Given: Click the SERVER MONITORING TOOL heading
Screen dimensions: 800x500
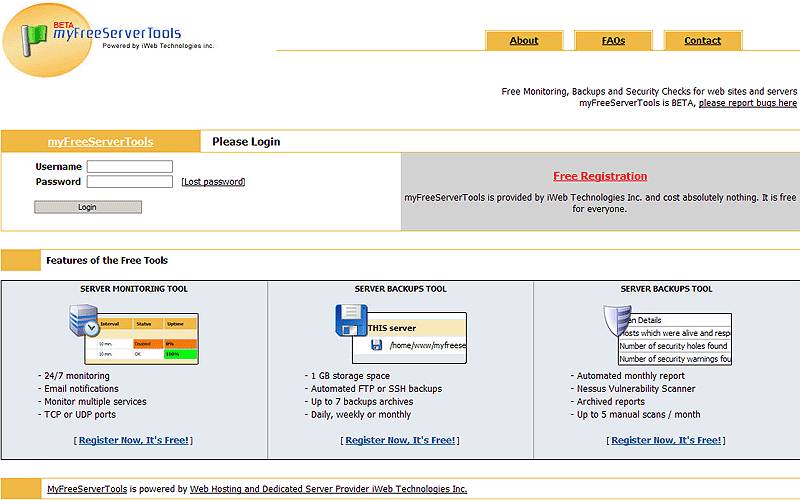Looking at the screenshot, I should 134,289.
